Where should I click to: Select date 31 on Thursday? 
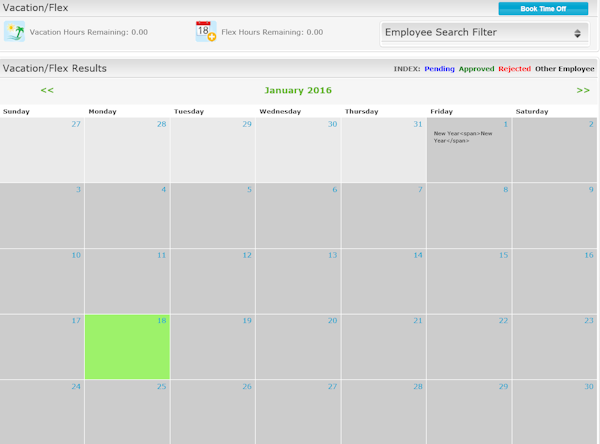point(383,150)
